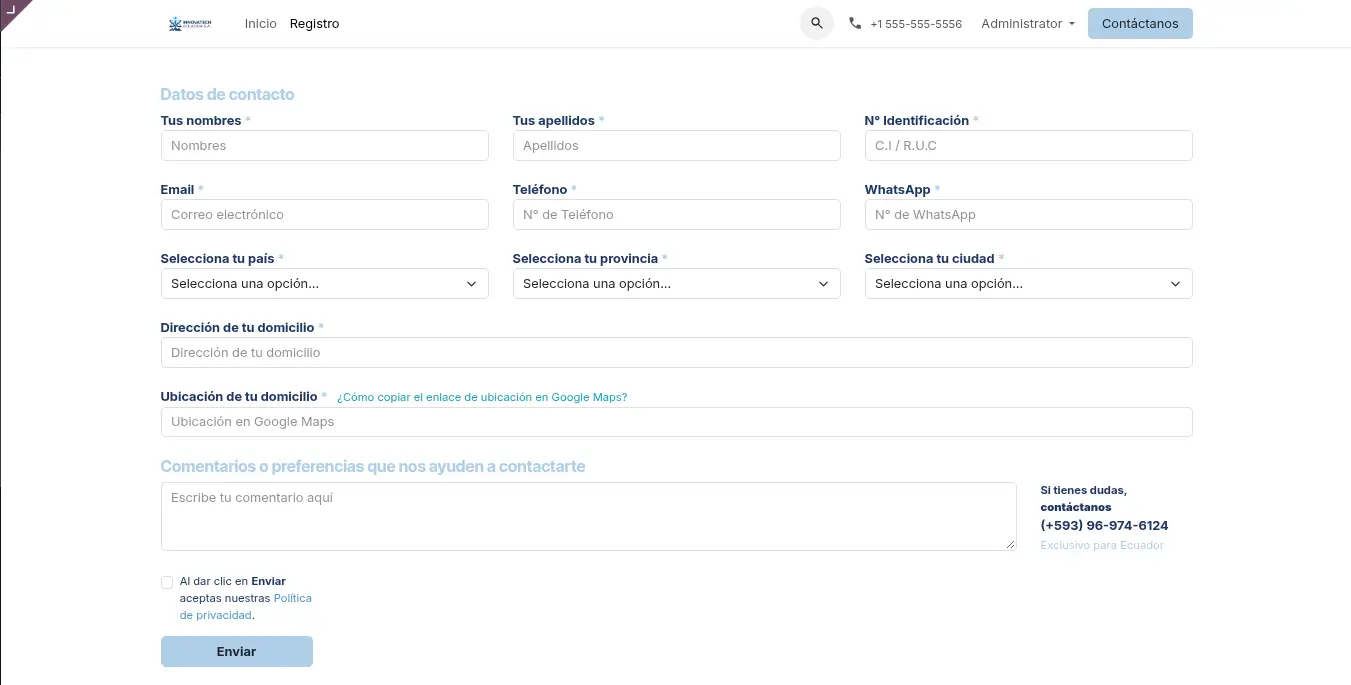Click the Comentarios o preferencias heading
Image resolution: width=1351 pixels, height=685 pixels.
pos(373,467)
